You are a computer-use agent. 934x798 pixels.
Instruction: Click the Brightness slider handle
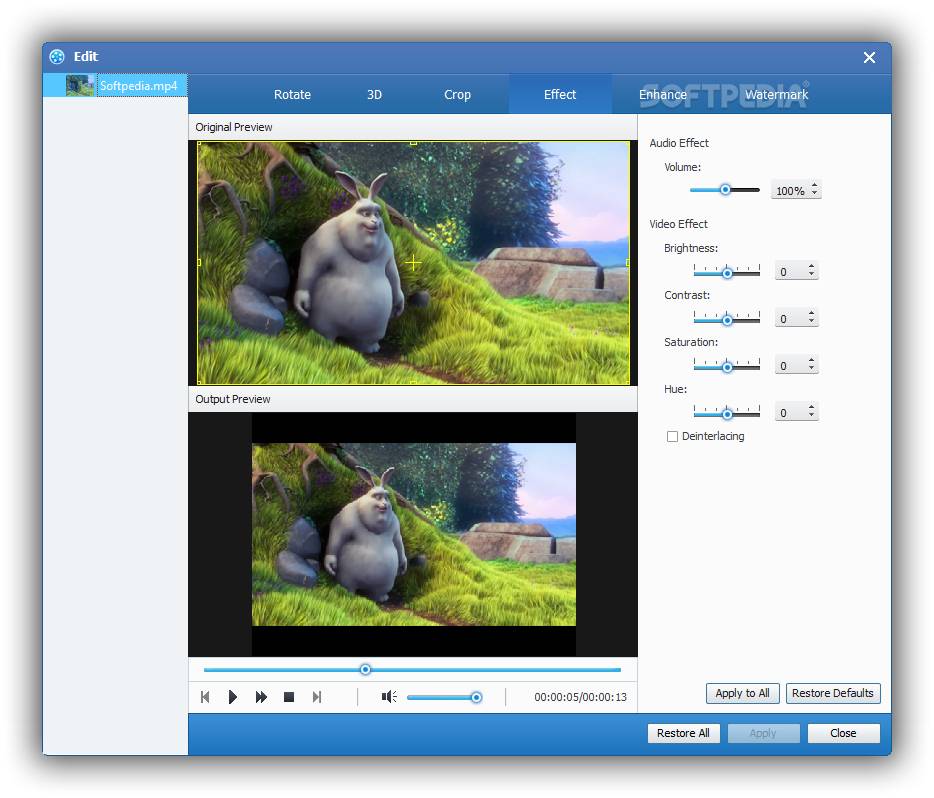coord(727,273)
